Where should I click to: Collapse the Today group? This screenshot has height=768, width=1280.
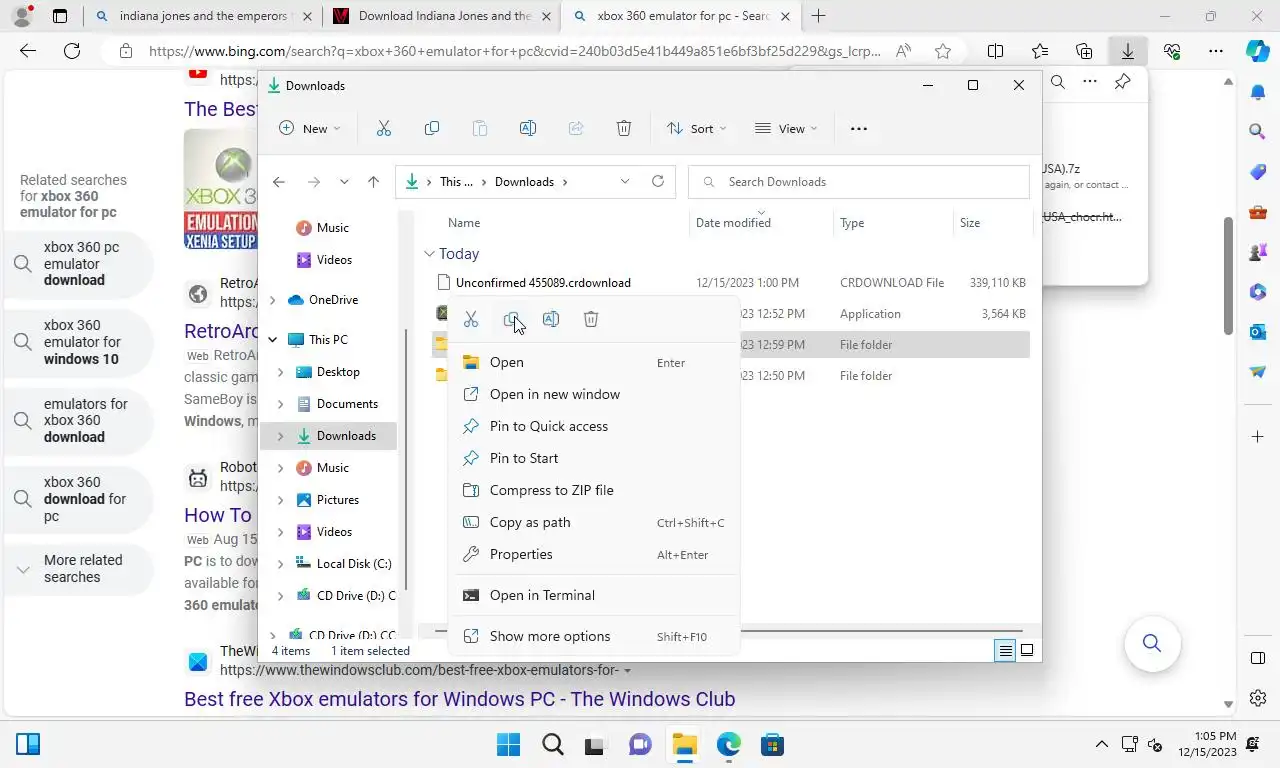point(429,254)
